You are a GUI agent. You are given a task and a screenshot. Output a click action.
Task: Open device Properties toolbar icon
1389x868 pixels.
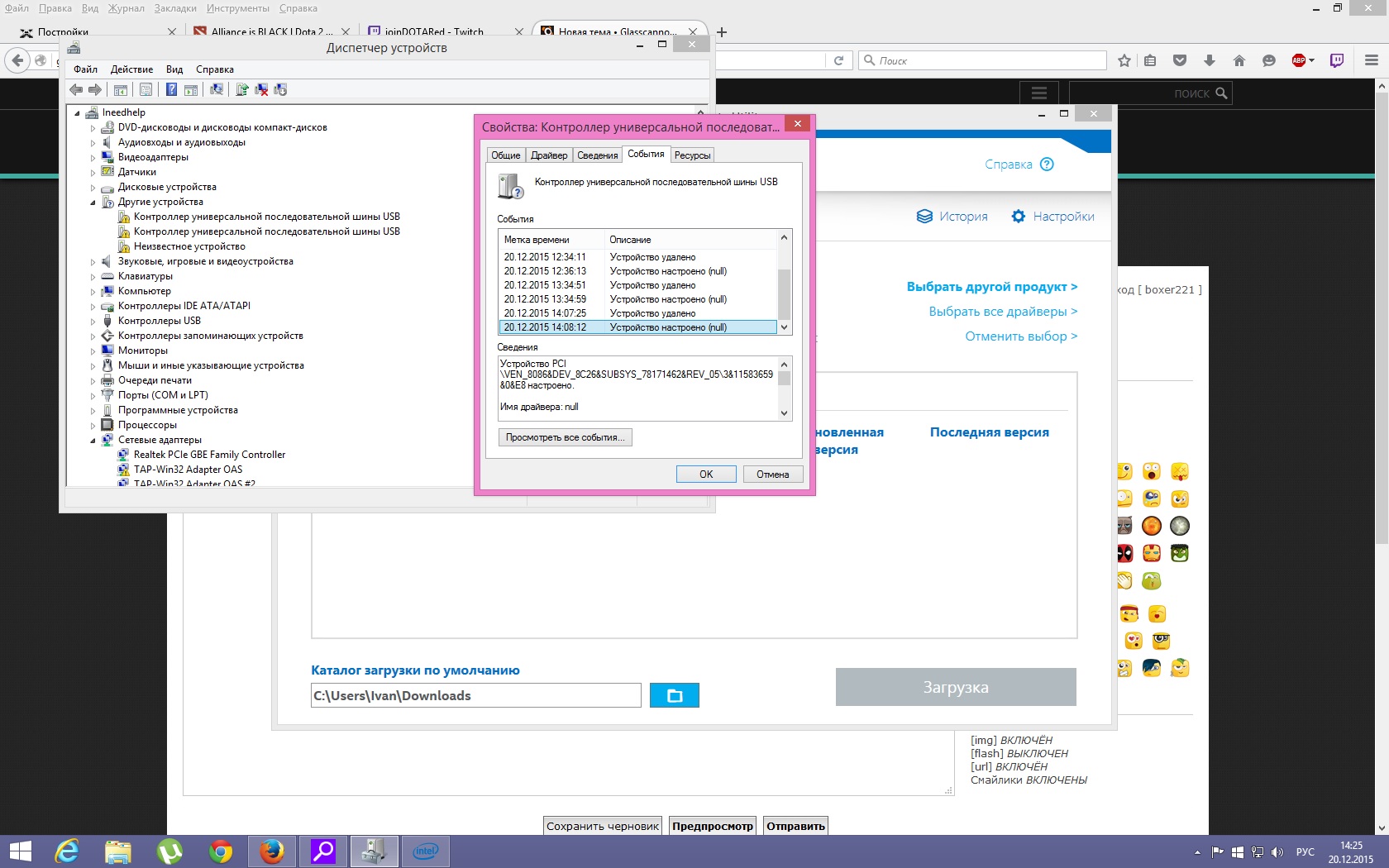146,89
